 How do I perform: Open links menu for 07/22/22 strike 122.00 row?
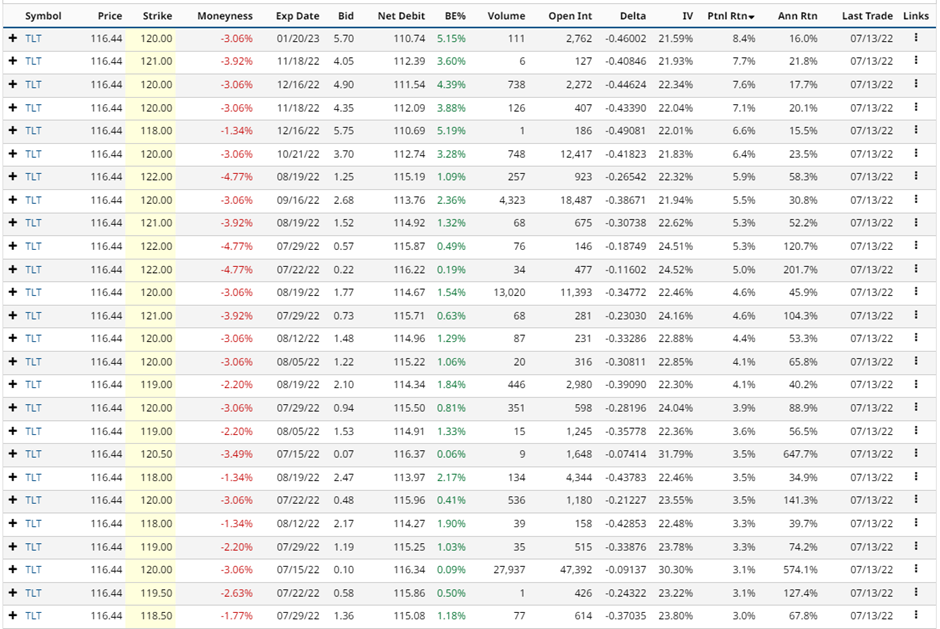[915, 270]
